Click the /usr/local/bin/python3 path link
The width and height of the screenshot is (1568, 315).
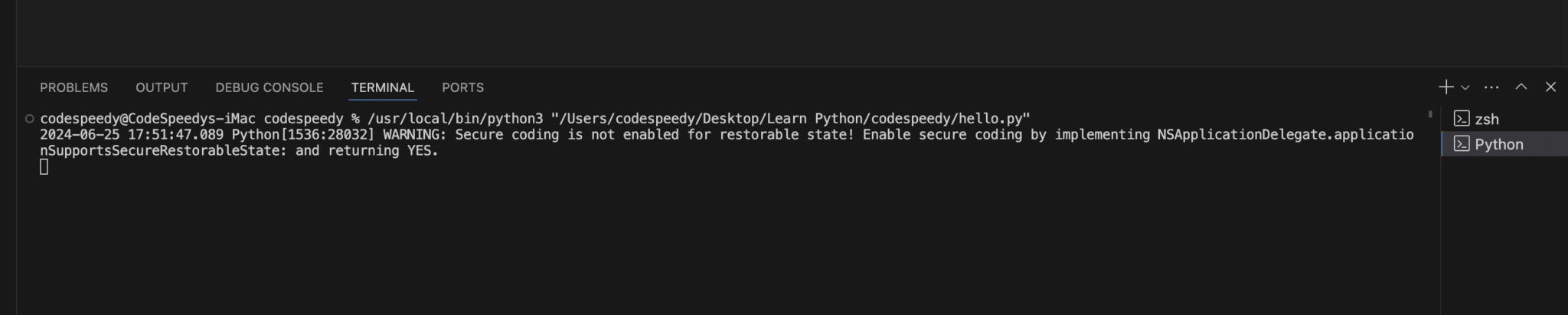point(456,119)
